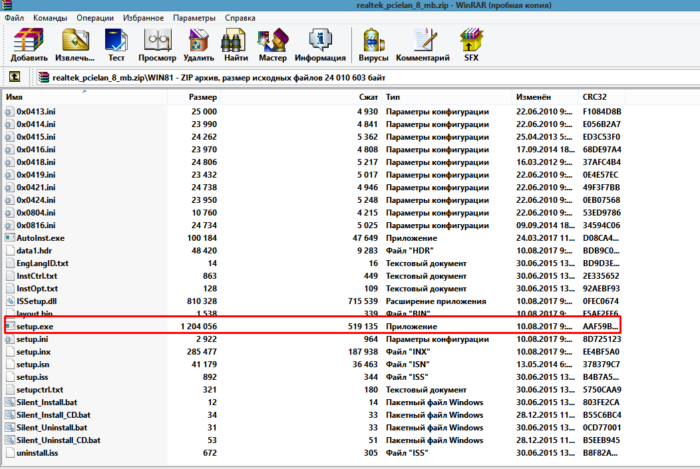Image resolution: width=700 pixels, height=469 pixels.
Task: Click the data1.hdr file icon
Action: pyautogui.click(x=9, y=251)
